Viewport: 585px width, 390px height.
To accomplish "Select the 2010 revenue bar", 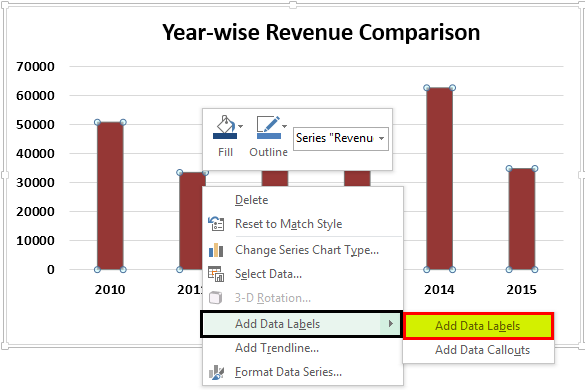I will tap(110, 196).
